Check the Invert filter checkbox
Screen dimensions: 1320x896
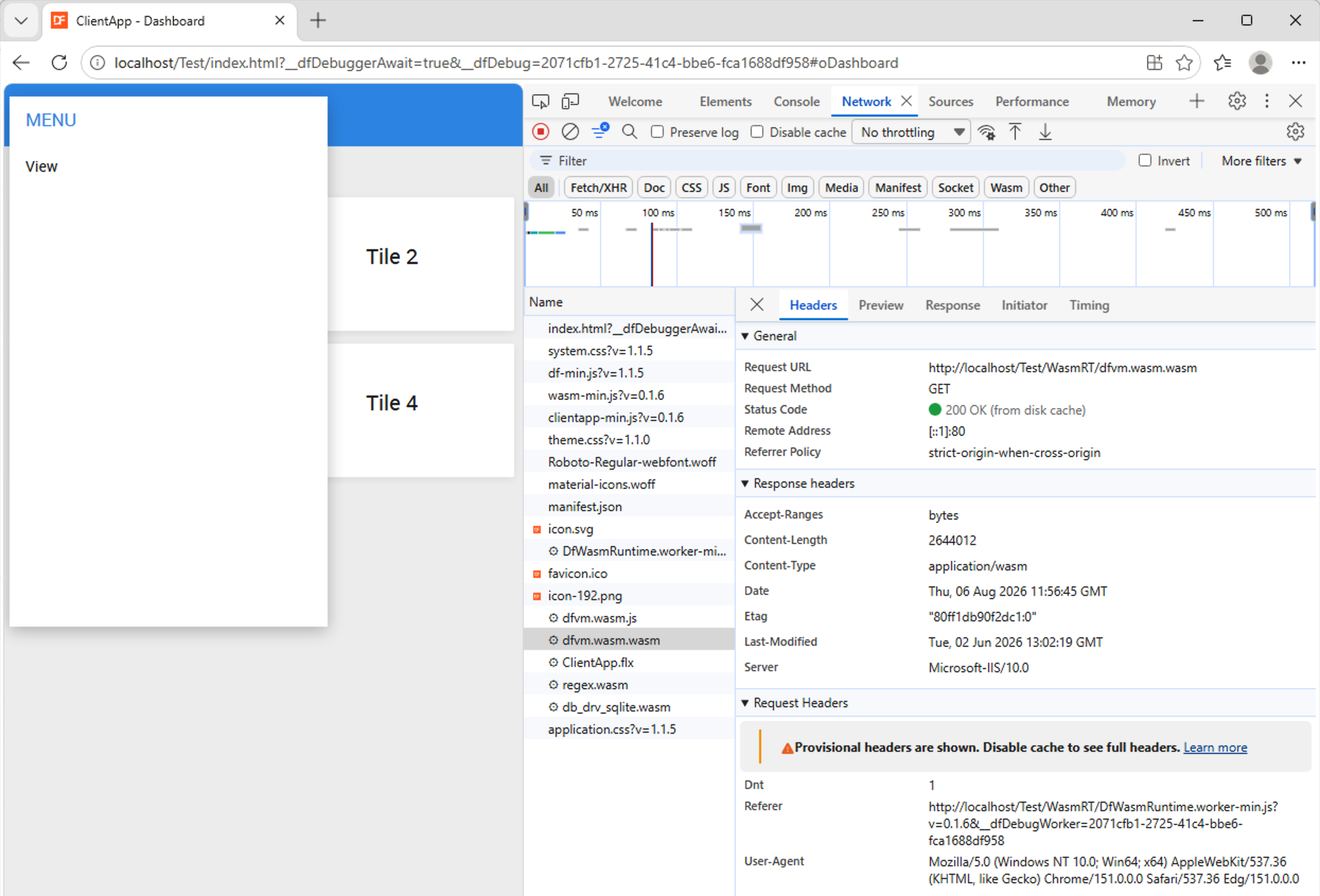[1145, 161]
